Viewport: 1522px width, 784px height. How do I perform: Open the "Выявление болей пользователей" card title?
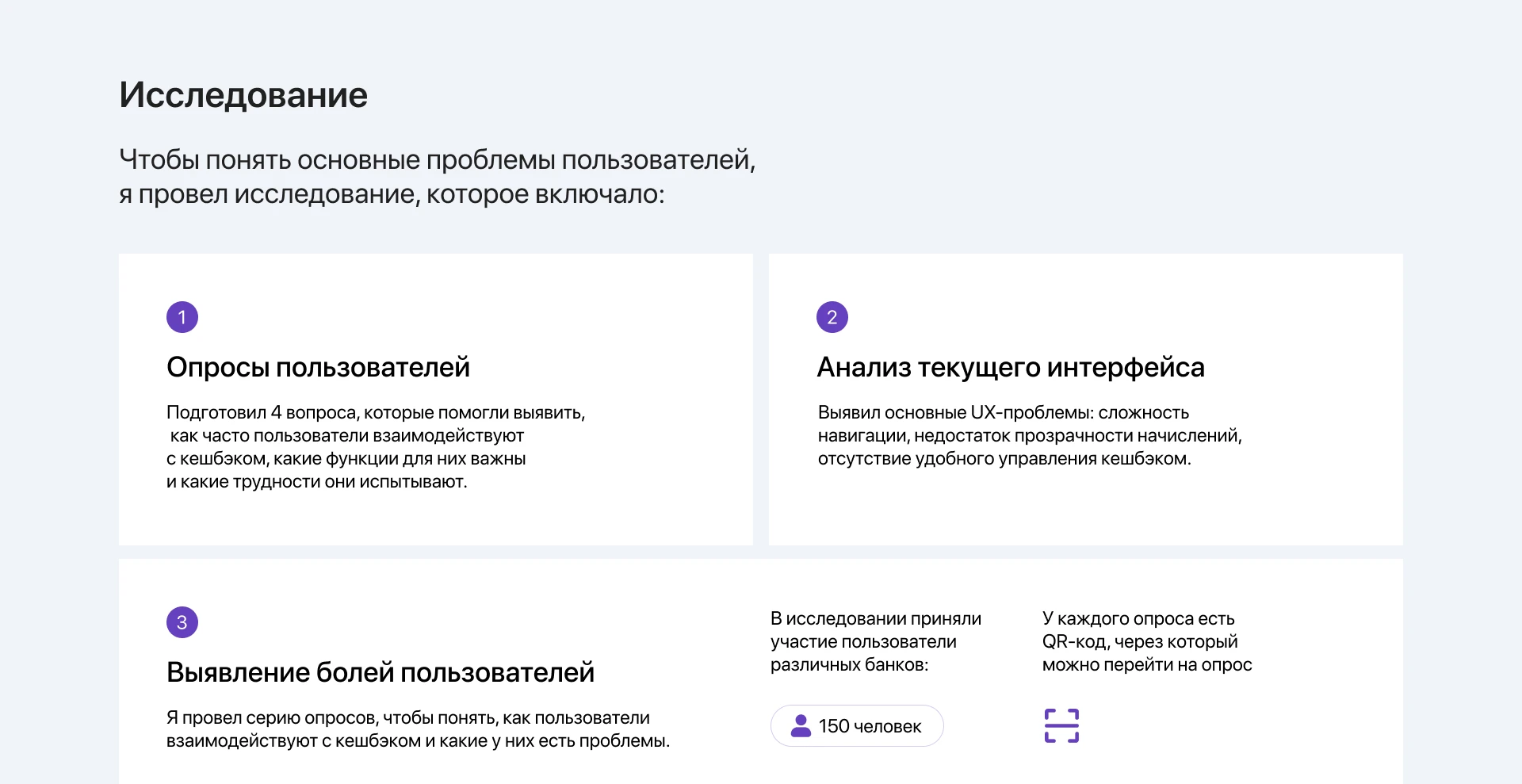(x=380, y=672)
